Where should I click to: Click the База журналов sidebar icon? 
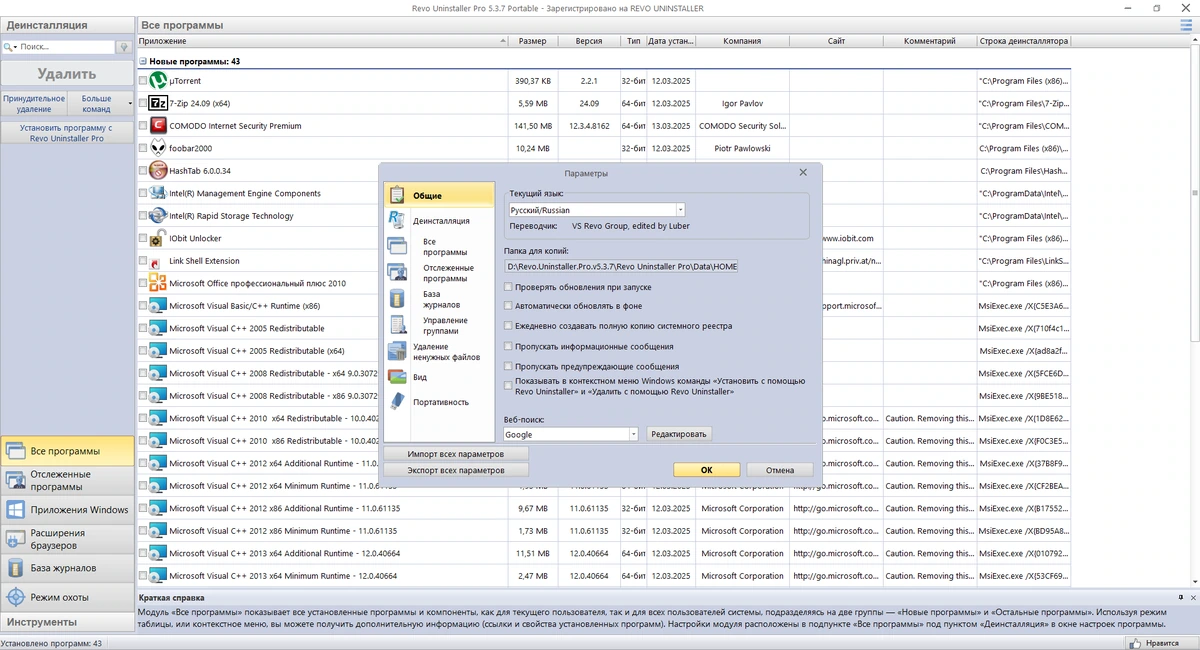pyautogui.click(x=15, y=568)
